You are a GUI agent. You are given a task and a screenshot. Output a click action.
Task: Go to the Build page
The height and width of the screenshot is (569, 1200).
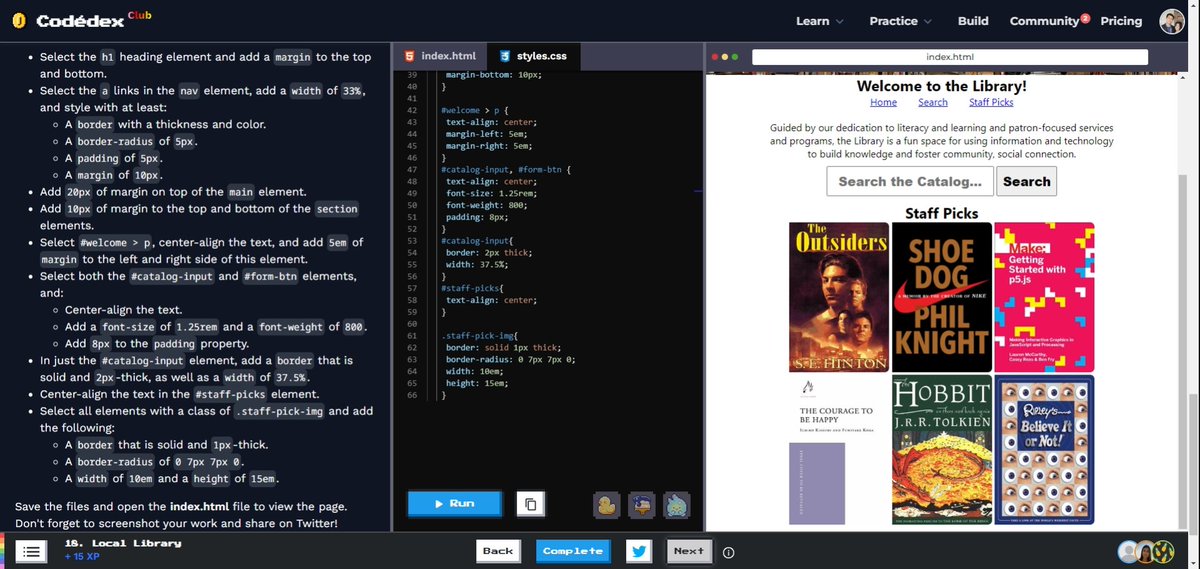[973, 20]
